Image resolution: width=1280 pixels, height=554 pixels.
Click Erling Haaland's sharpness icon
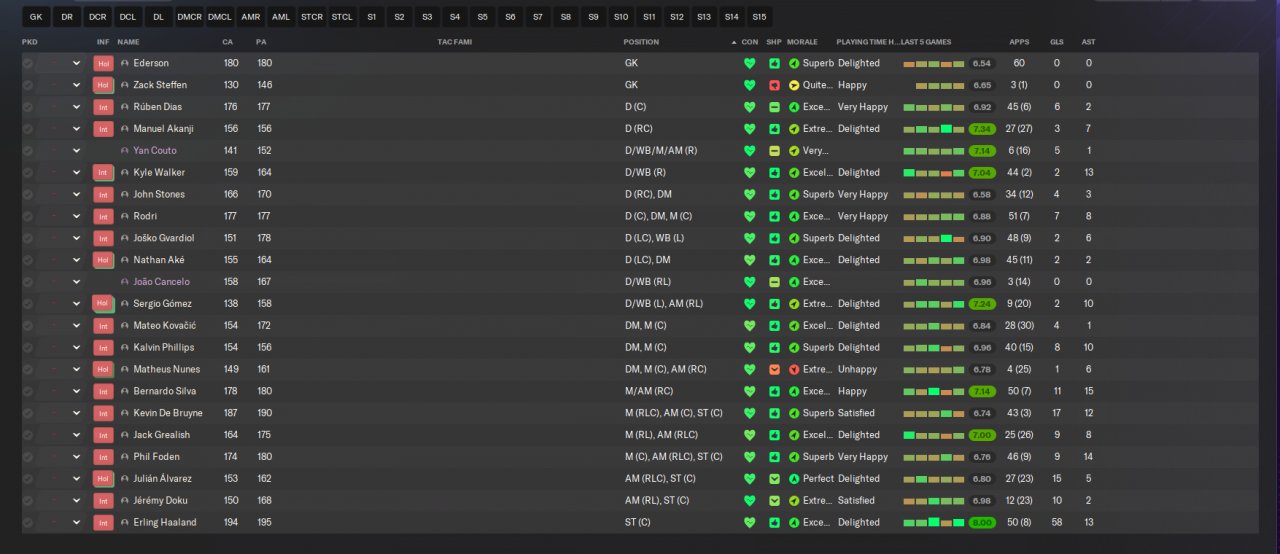coord(774,522)
